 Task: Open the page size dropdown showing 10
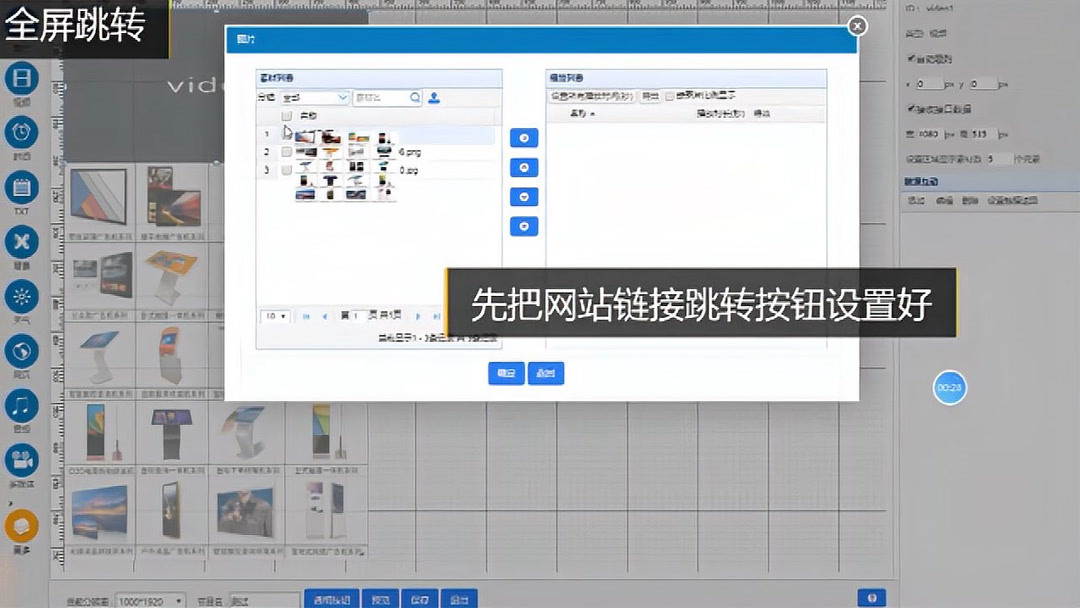[x=274, y=316]
